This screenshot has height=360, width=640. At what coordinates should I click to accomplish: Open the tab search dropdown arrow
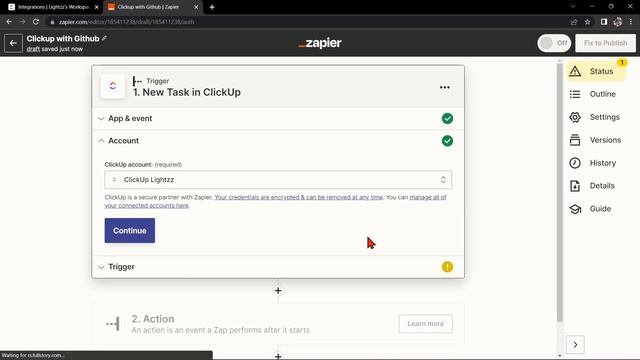573,7
